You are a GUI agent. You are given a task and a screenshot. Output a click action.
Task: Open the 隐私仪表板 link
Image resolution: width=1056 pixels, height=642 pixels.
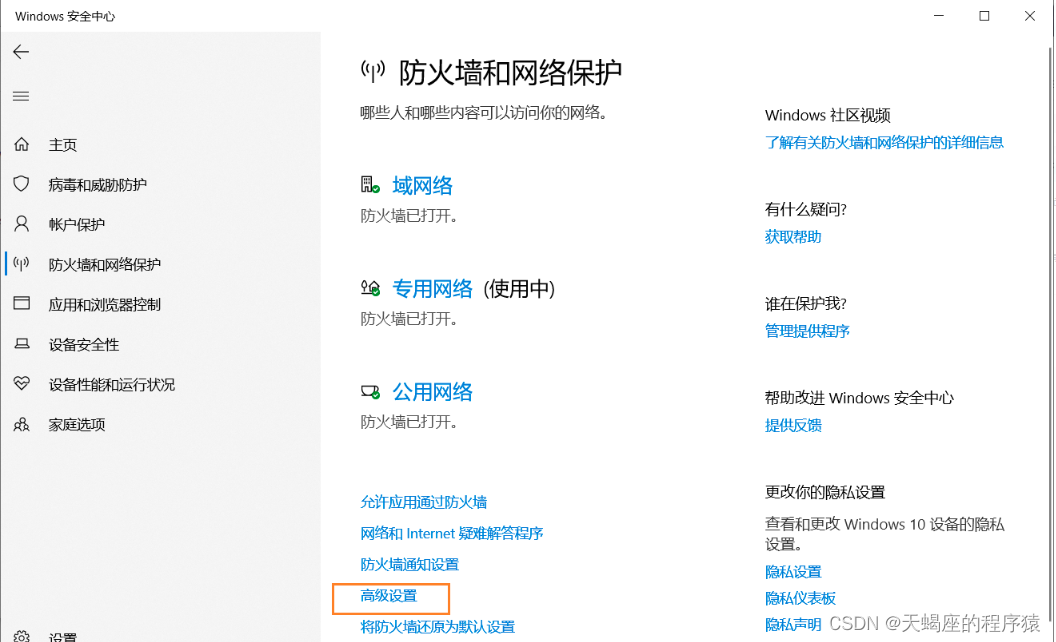point(801,598)
